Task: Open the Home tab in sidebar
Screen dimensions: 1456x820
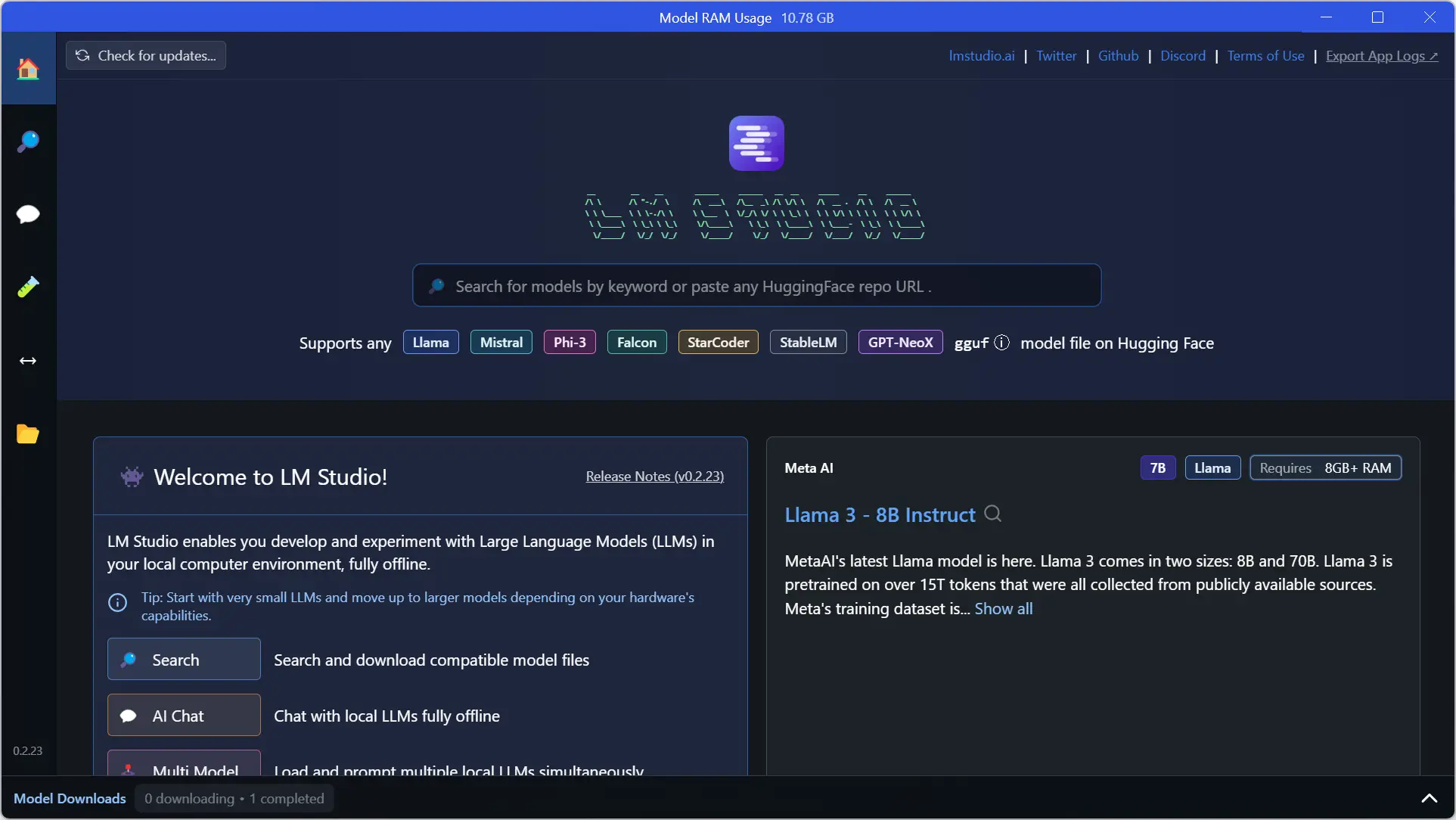Action: click(x=28, y=69)
